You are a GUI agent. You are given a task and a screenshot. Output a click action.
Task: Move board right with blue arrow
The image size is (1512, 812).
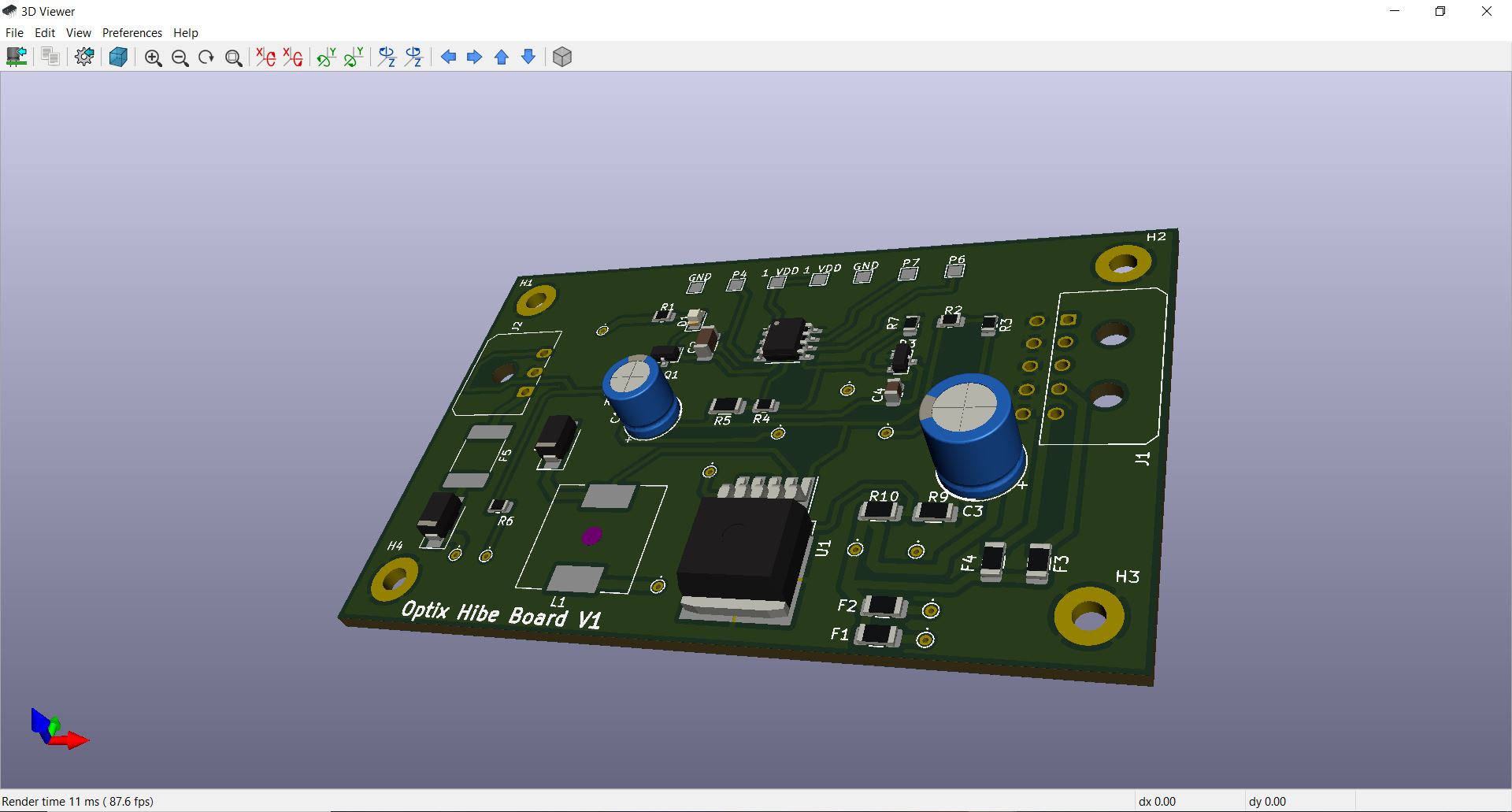(475, 57)
